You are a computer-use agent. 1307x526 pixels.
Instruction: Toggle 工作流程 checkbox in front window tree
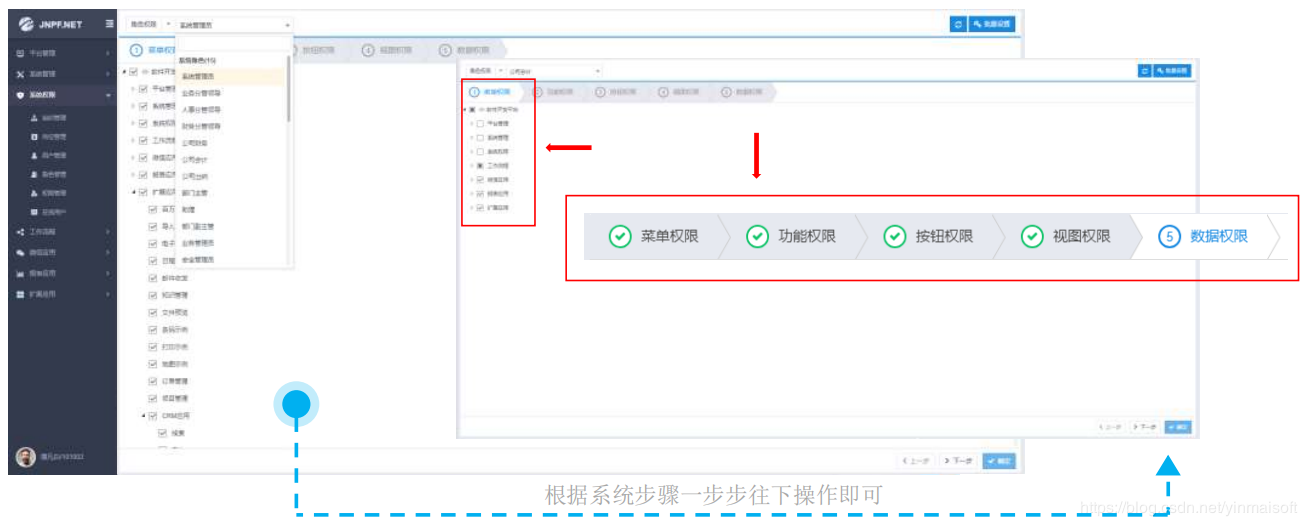tap(480, 165)
